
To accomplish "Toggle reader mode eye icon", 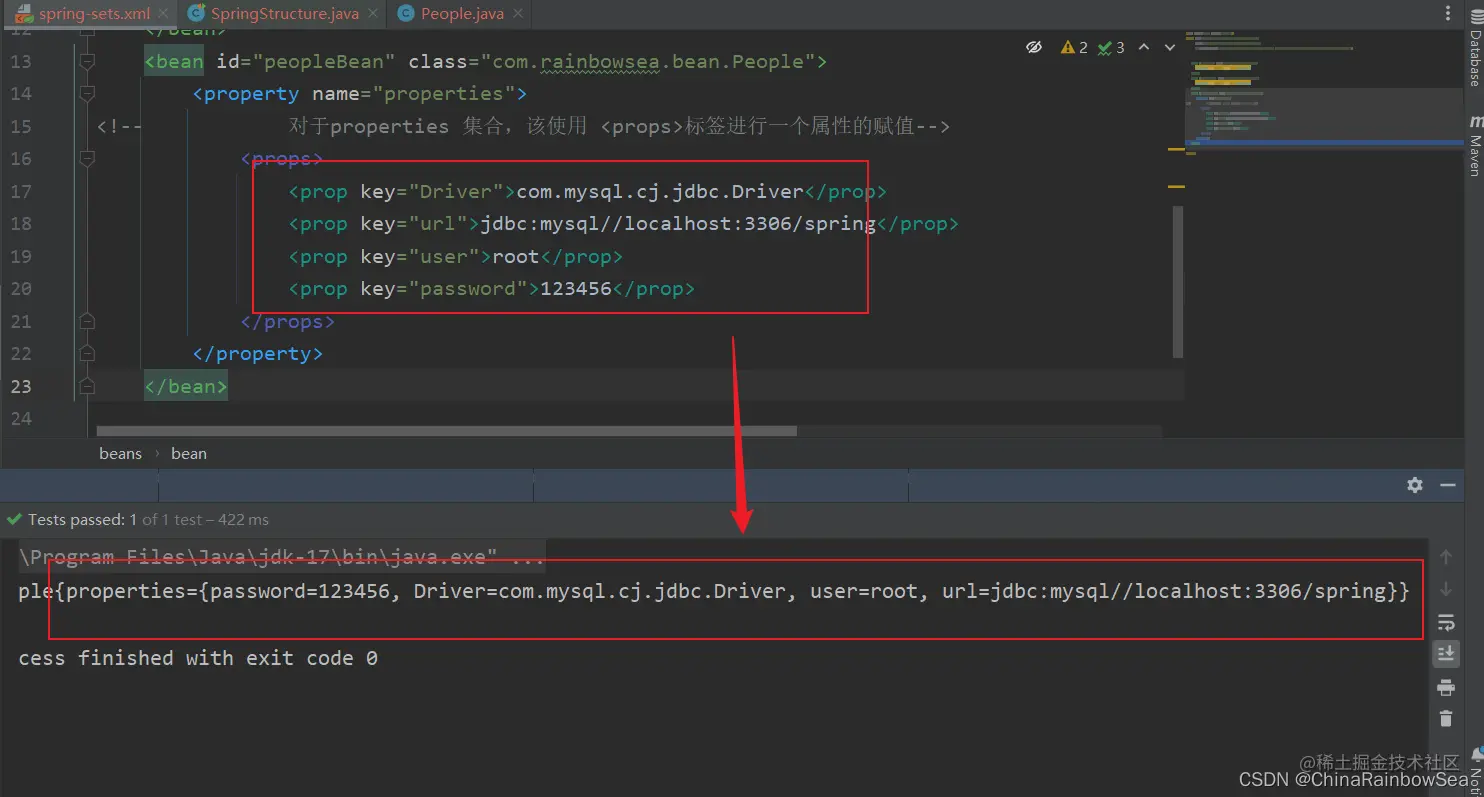I will [1035, 47].
